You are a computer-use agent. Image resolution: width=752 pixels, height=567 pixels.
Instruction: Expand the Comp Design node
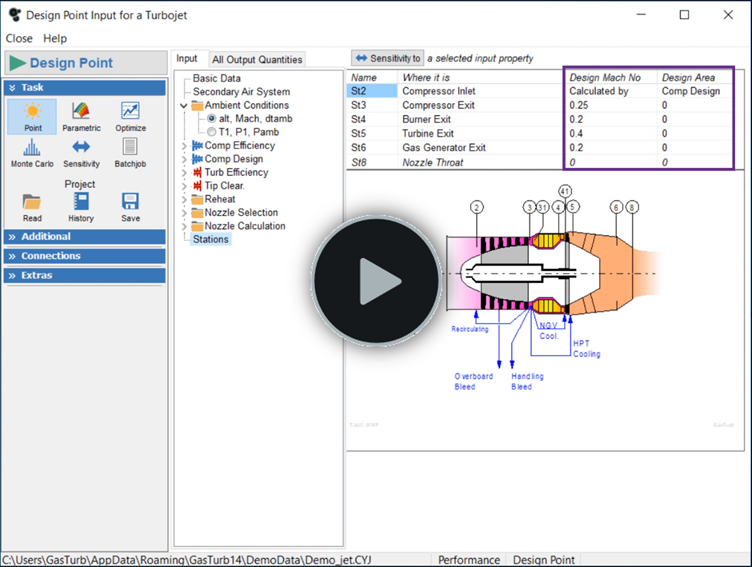pyautogui.click(x=184, y=159)
